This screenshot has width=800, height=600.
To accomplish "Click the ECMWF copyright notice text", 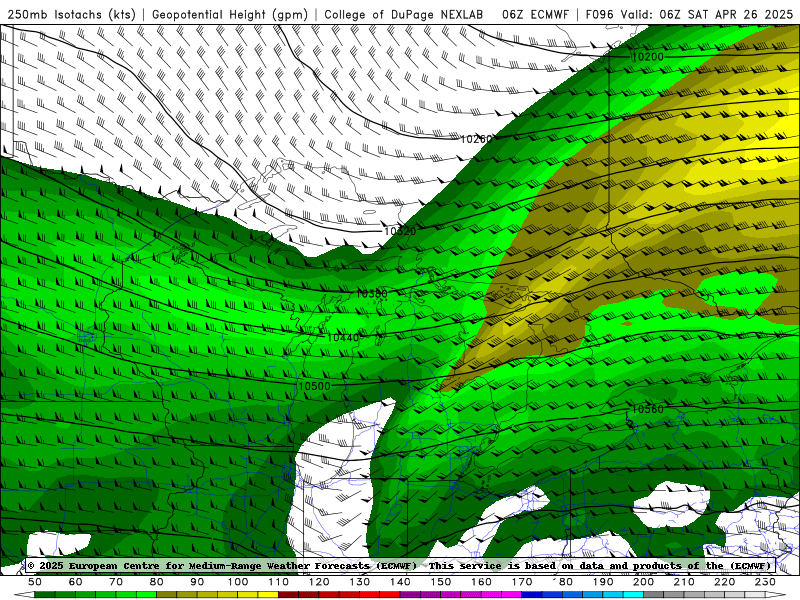I will click(399, 566).
